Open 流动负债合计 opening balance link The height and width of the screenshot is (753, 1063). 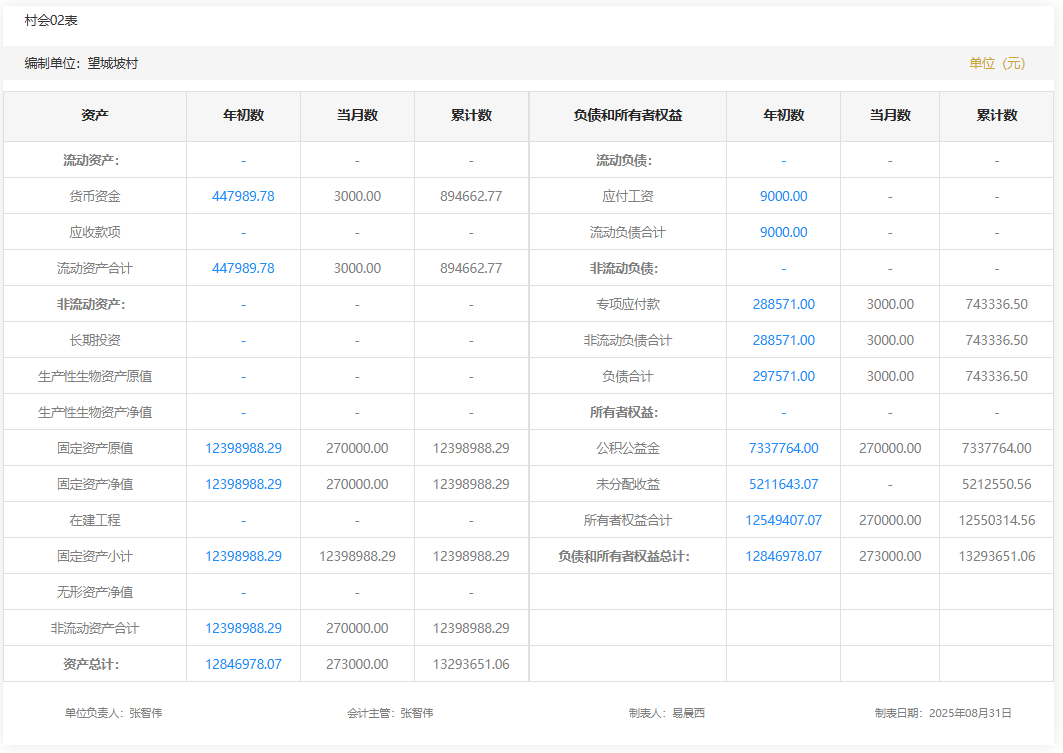[783, 232]
